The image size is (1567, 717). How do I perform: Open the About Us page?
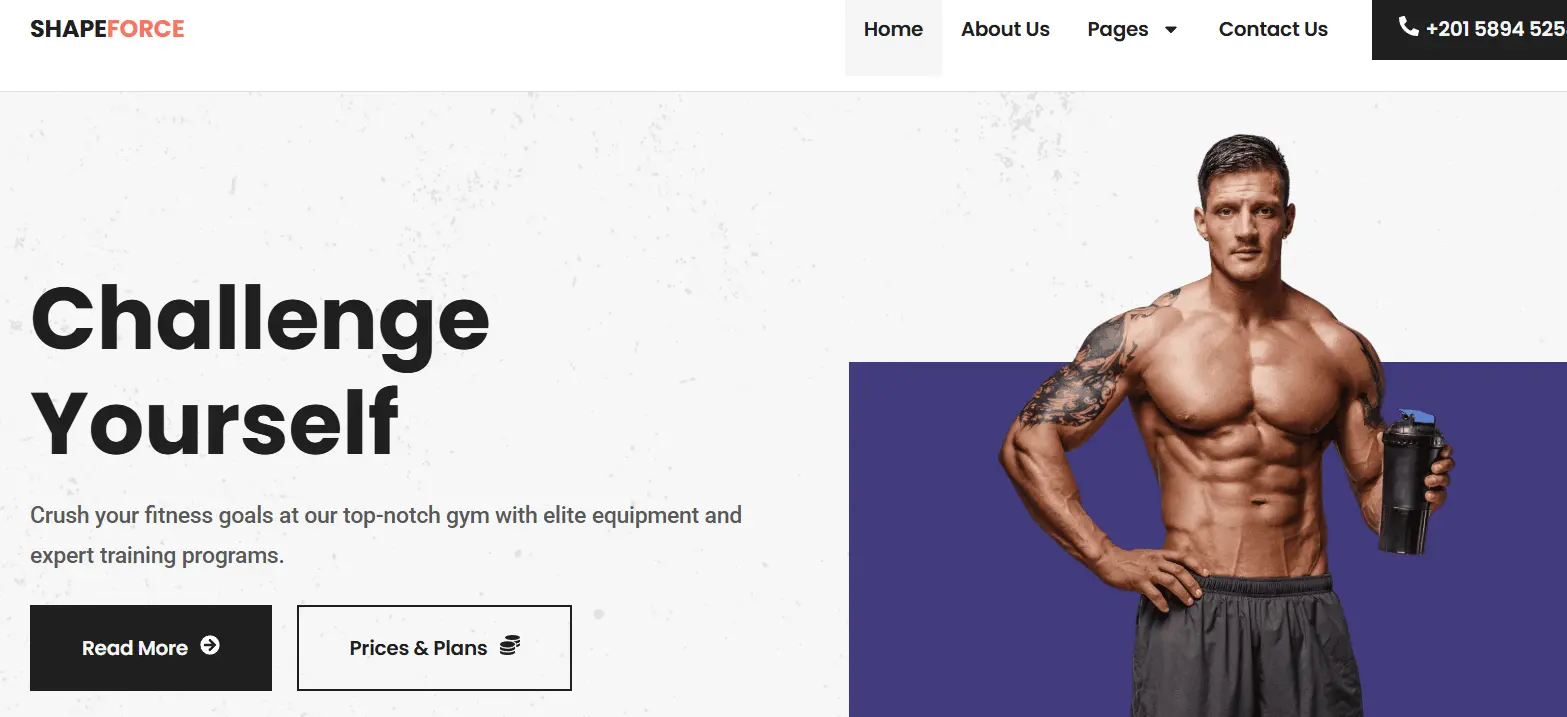click(1005, 30)
